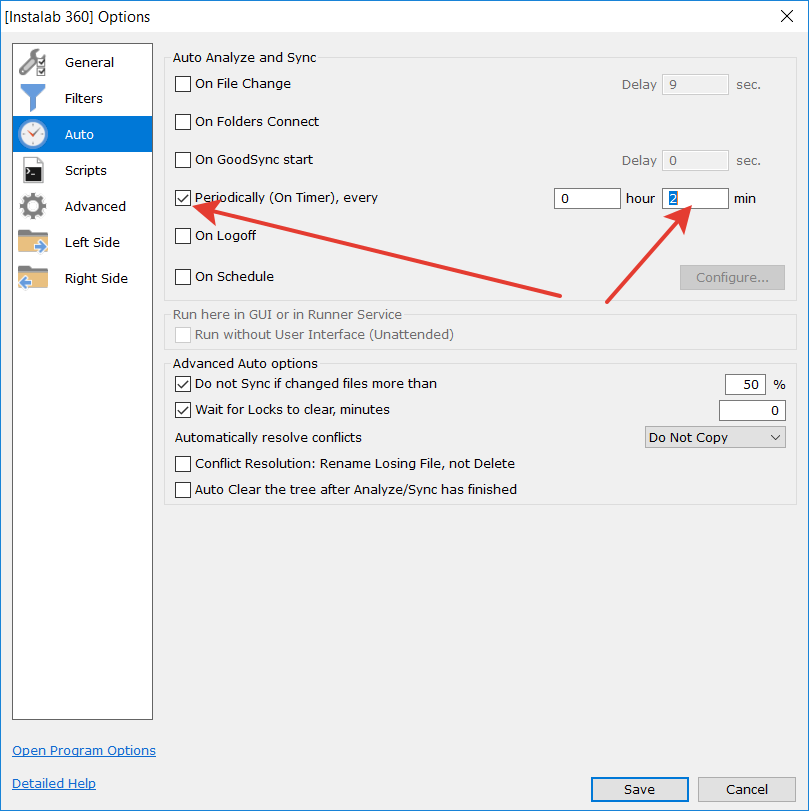Go to the Advanced page
Image resolution: width=809 pixels, height=811 pixels.
point(83,206)
